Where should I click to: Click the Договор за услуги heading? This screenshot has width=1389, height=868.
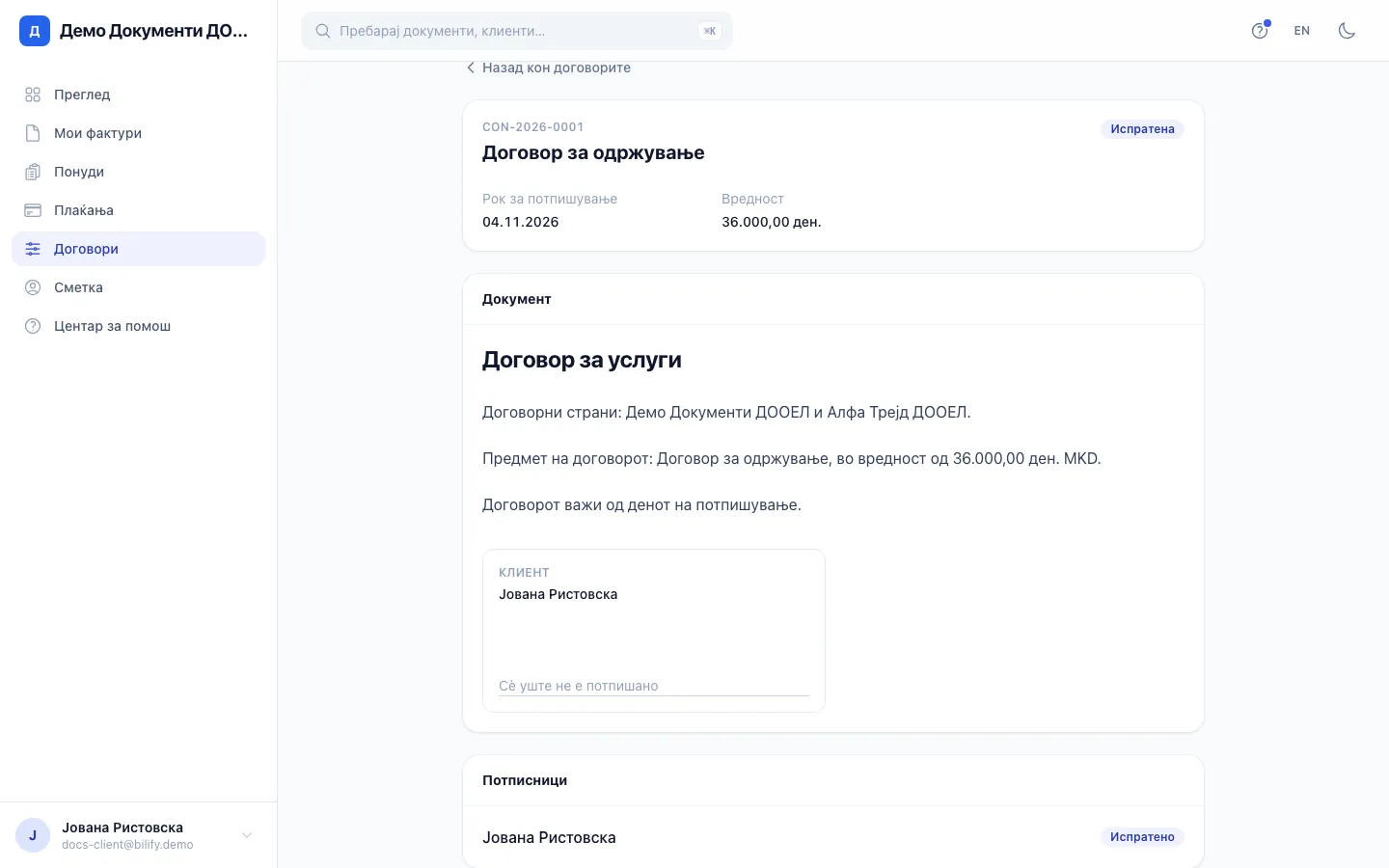point(582,360)
